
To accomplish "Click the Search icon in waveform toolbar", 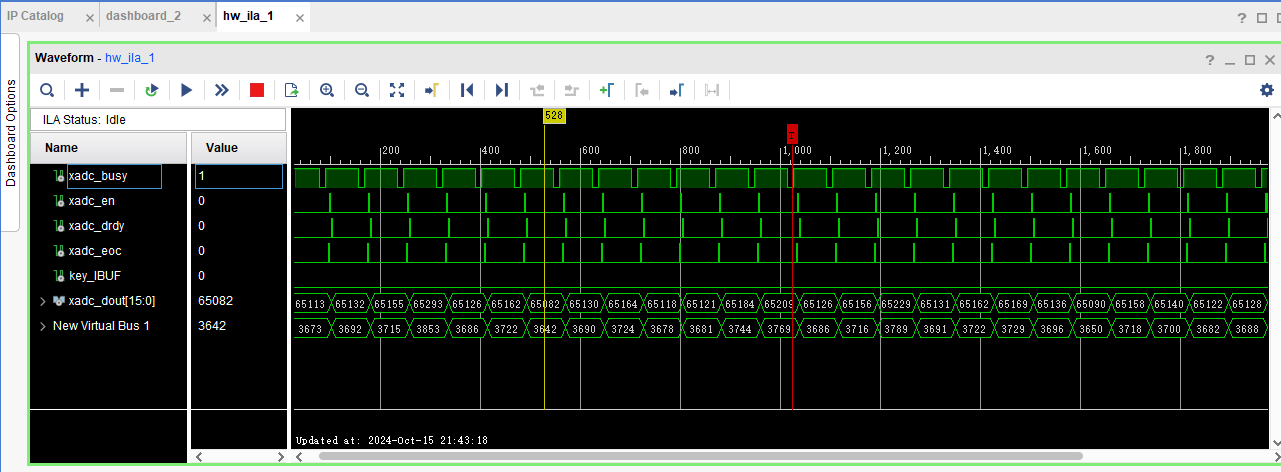I will coord(47,90).
